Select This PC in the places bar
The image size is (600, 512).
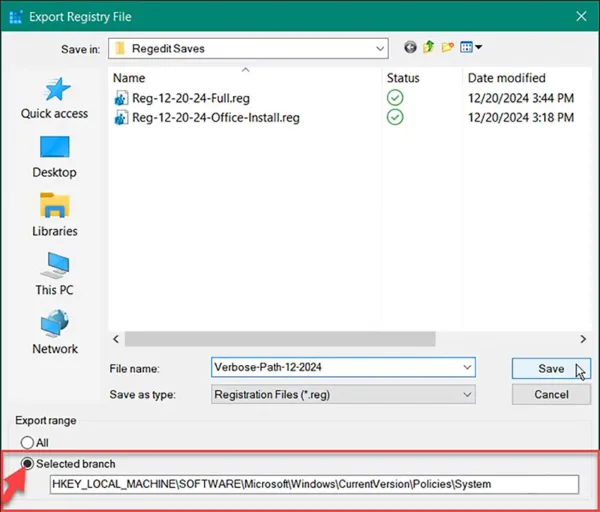(54, 274)
